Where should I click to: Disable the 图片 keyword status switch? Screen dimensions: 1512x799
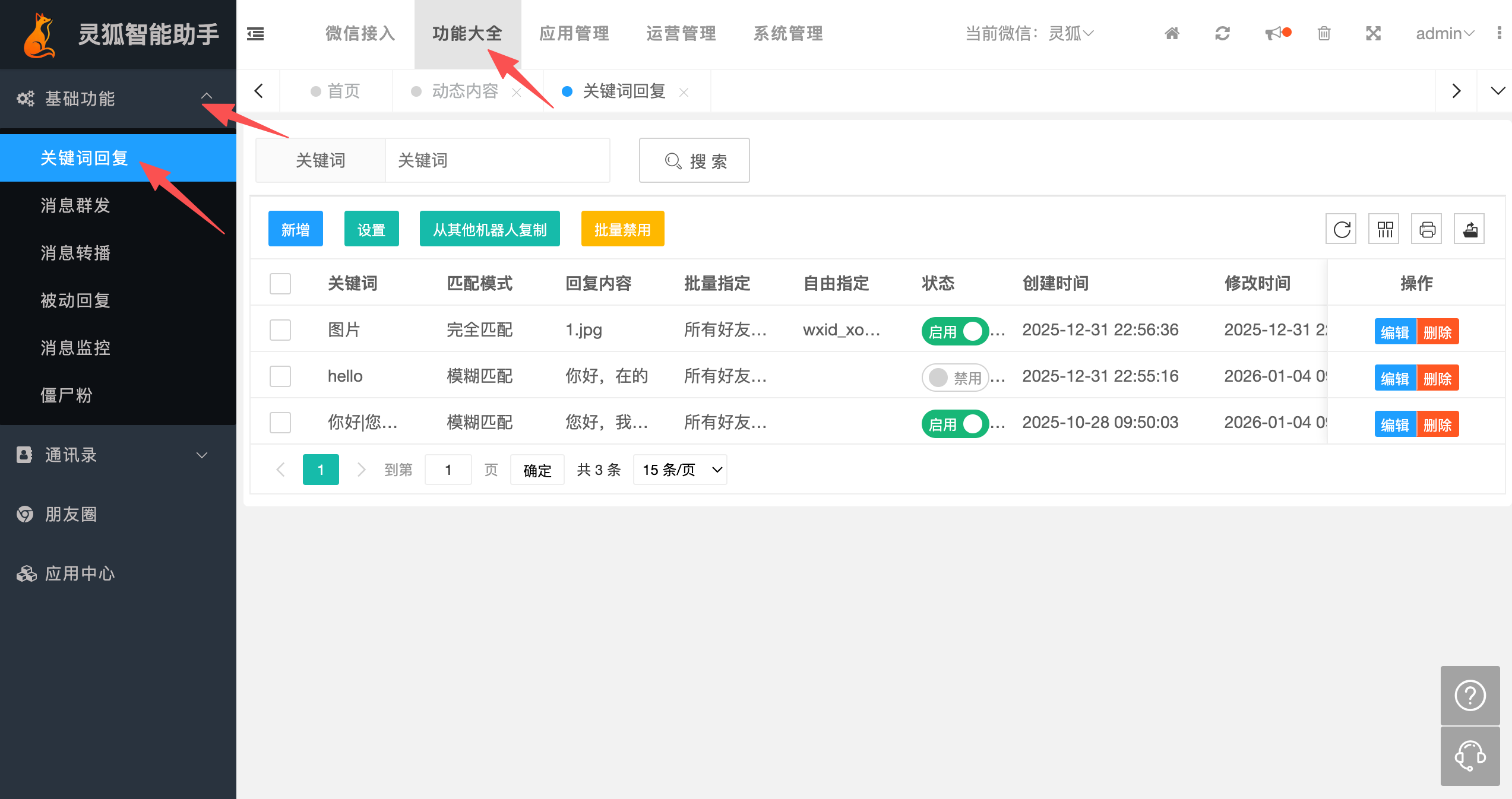[x=955, y=331]
